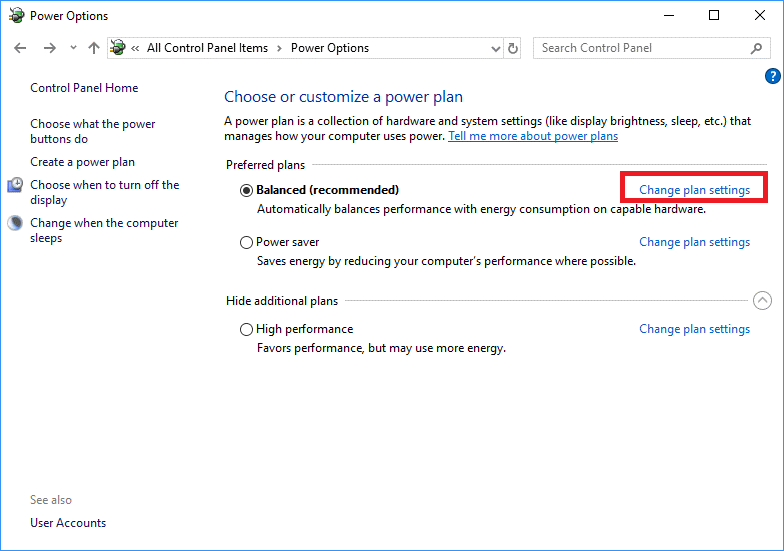Click All Control Panel Items breadcrumb
Image resolution: width=784 pixels, height=551 pixels.
(x=207, y=48)
